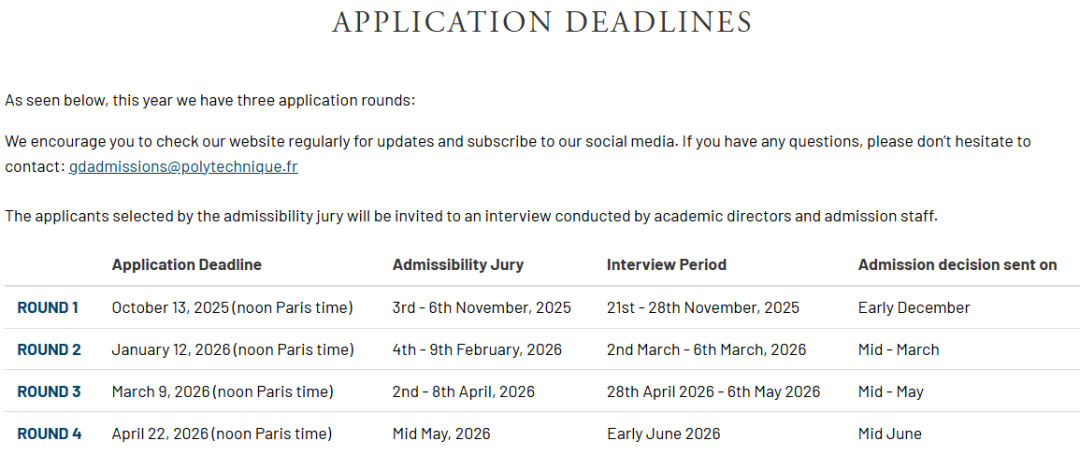The height and width of the screenshot is (455, 1080).
Task: Click the Admissibility Jury column header
Action: (458, 265)
